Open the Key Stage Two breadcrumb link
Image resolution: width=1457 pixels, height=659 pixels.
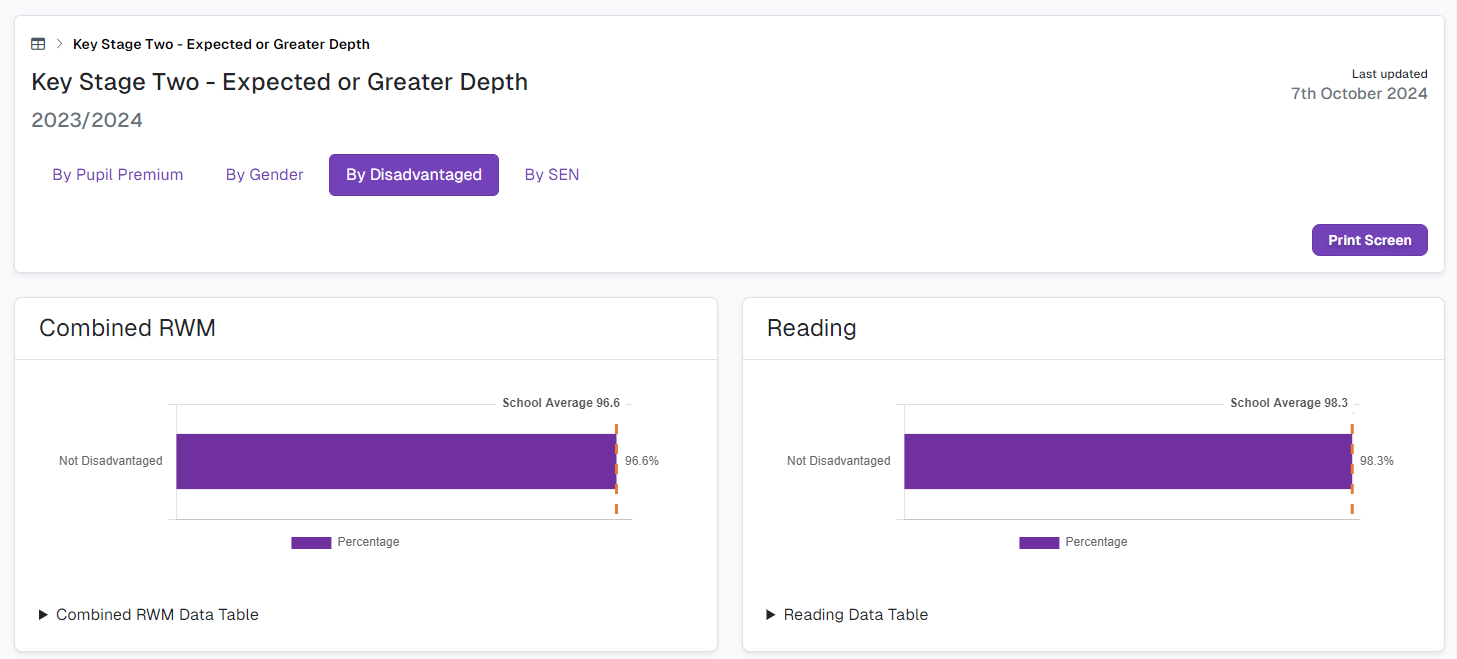[221, 44]
